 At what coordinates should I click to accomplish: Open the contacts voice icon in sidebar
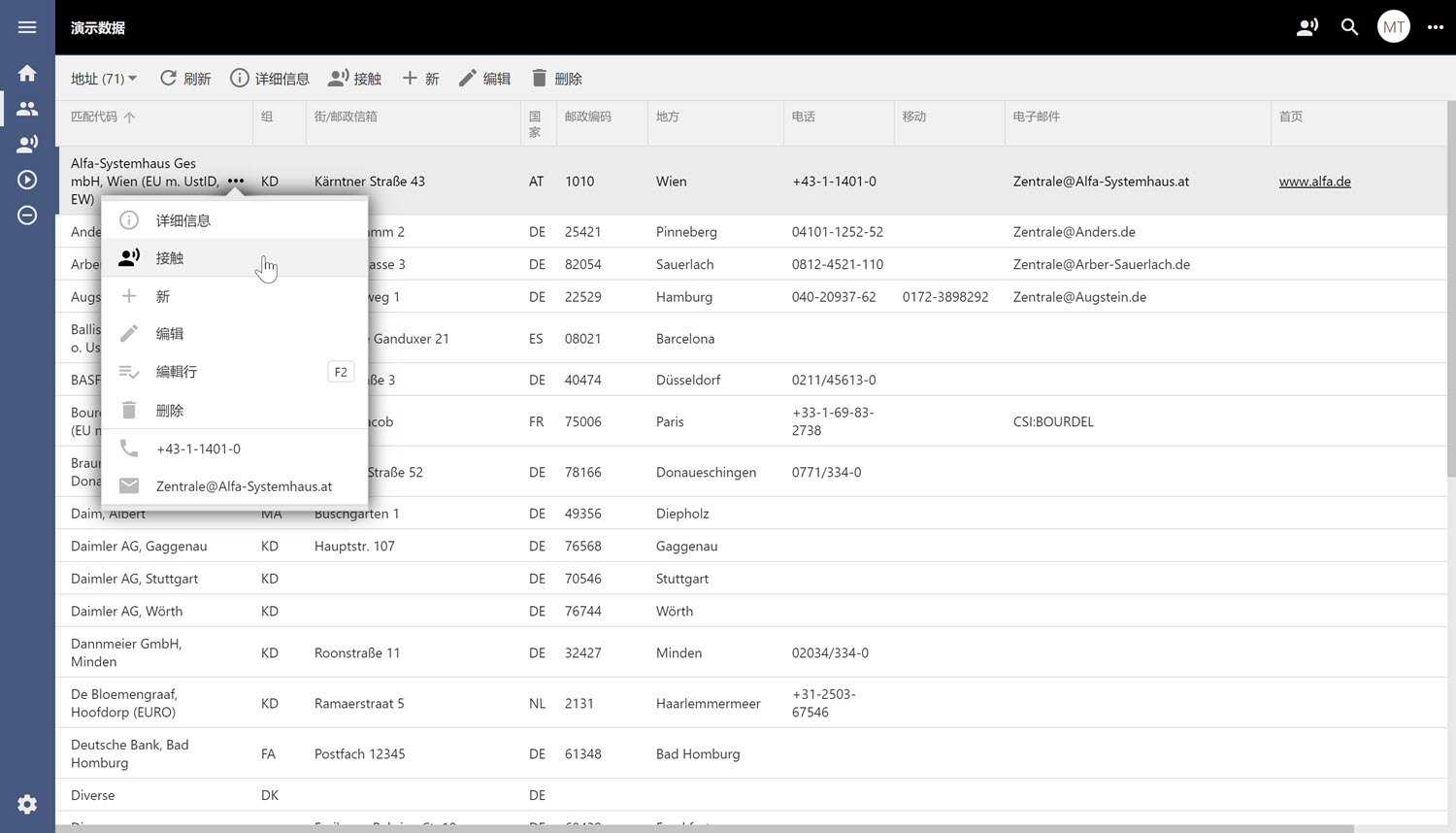tap(27, 145)
